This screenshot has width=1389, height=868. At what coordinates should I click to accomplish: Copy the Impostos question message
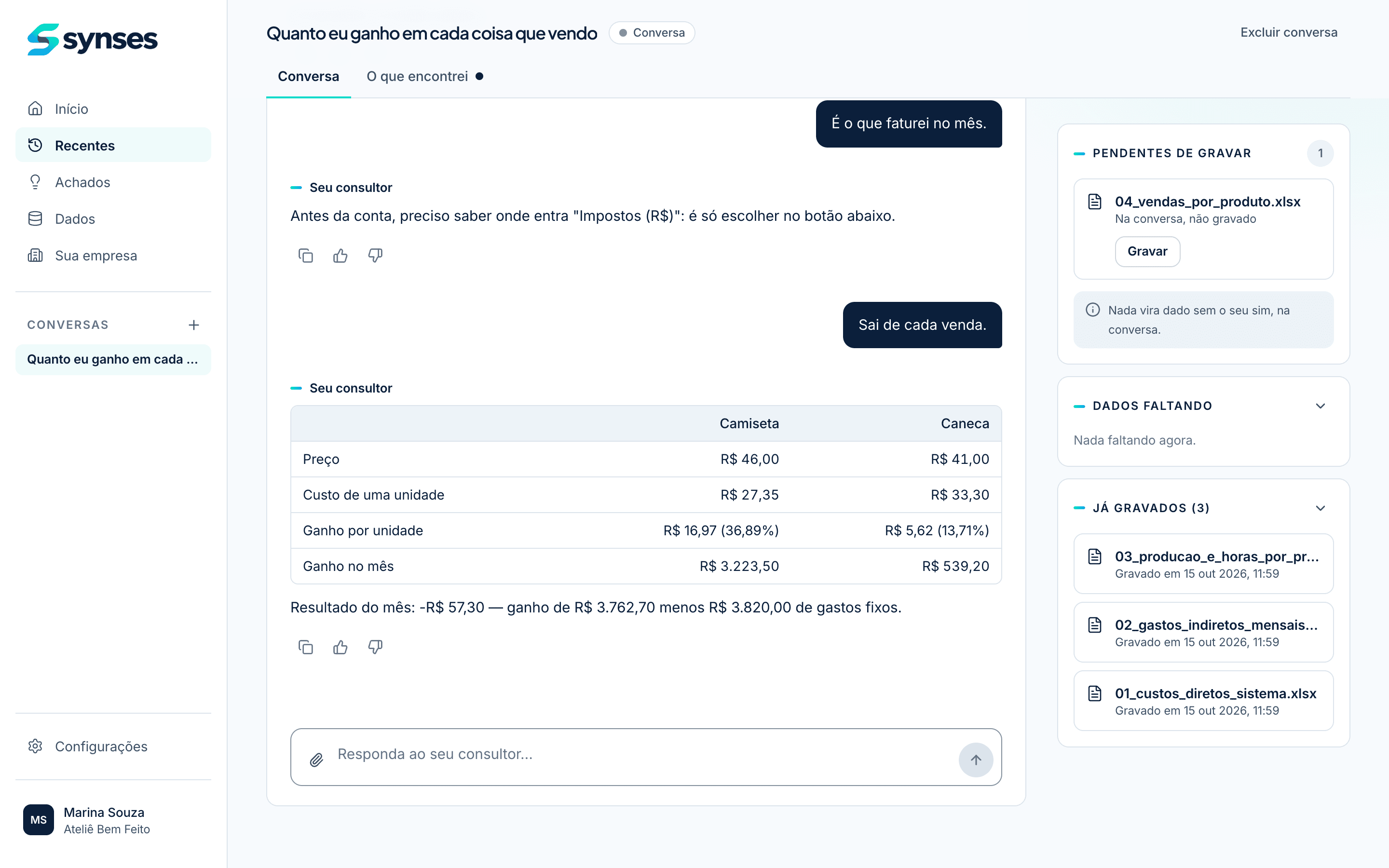pos(306,256)
